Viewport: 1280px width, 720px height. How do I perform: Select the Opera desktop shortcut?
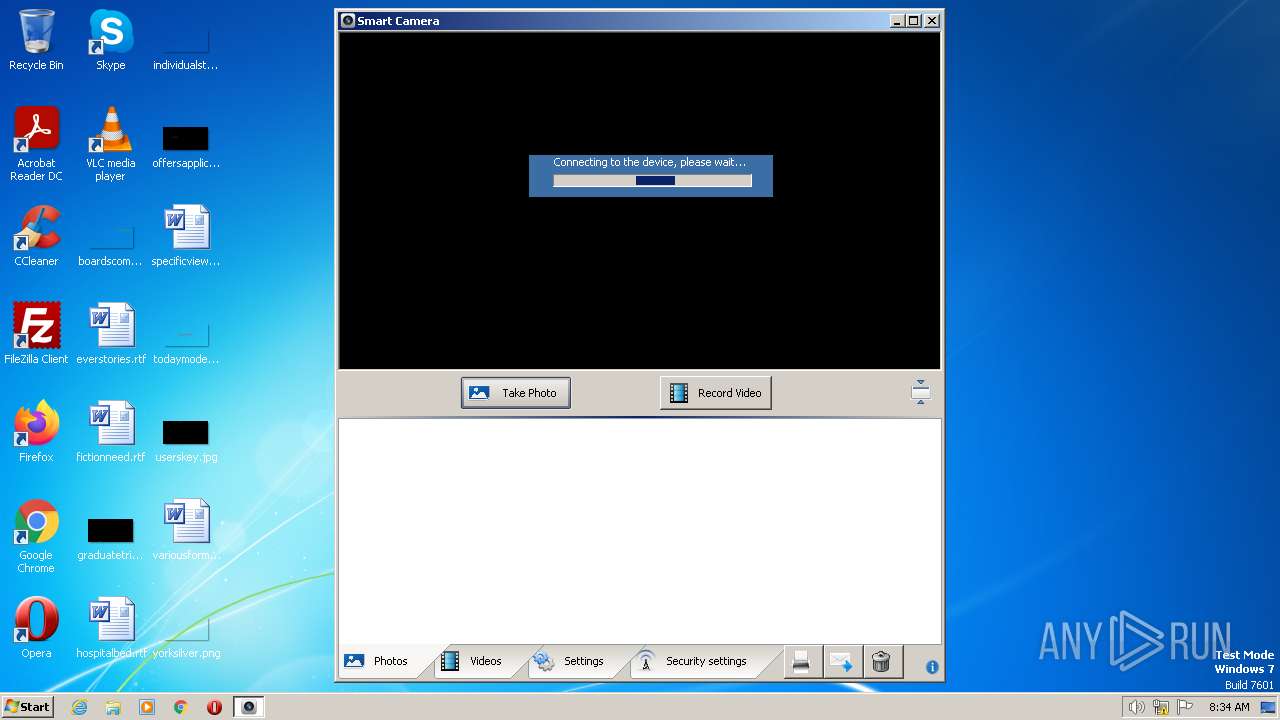pyautogui.click(x=36, y=628)
